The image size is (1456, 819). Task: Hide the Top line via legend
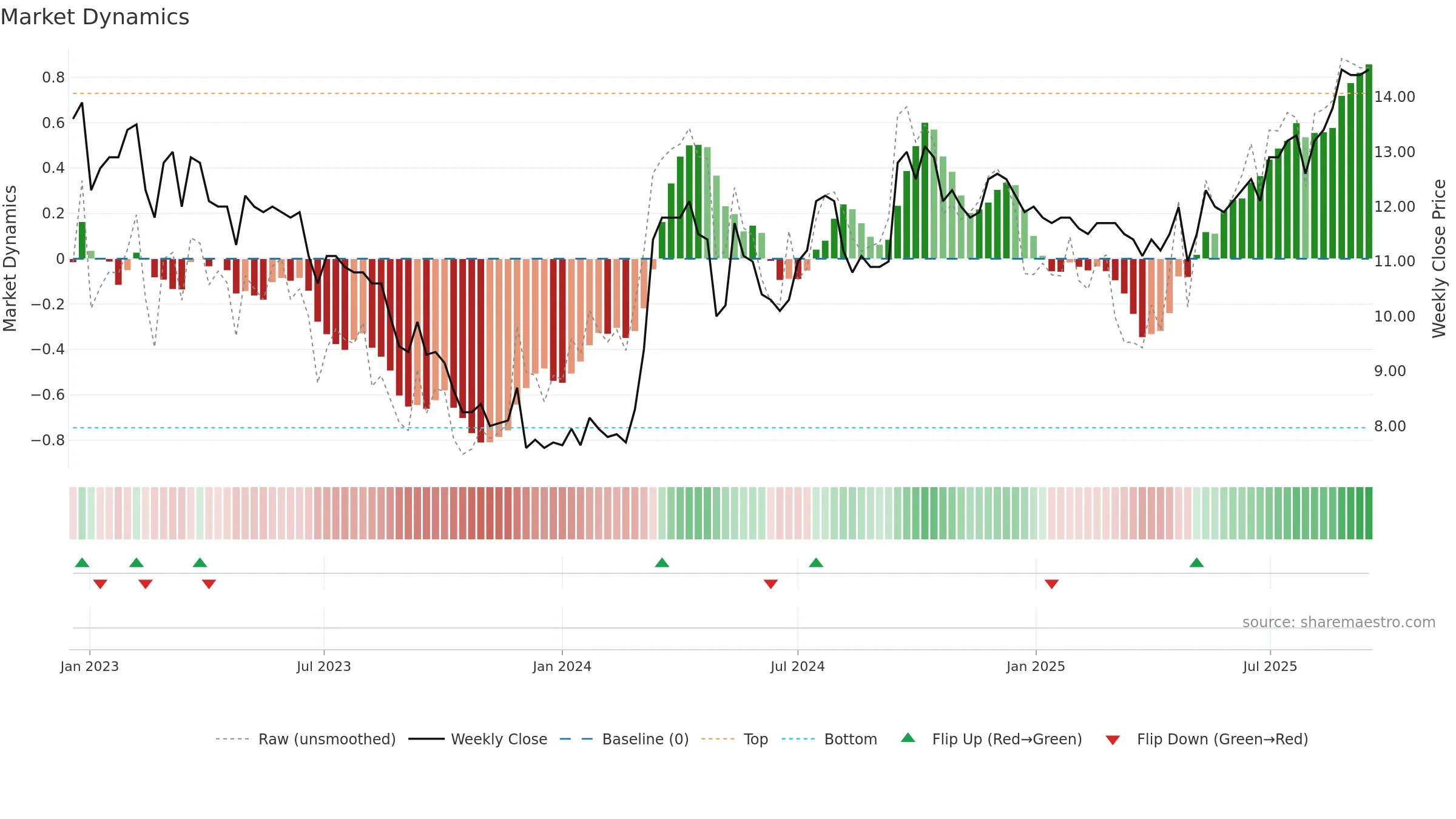[735, 739]
